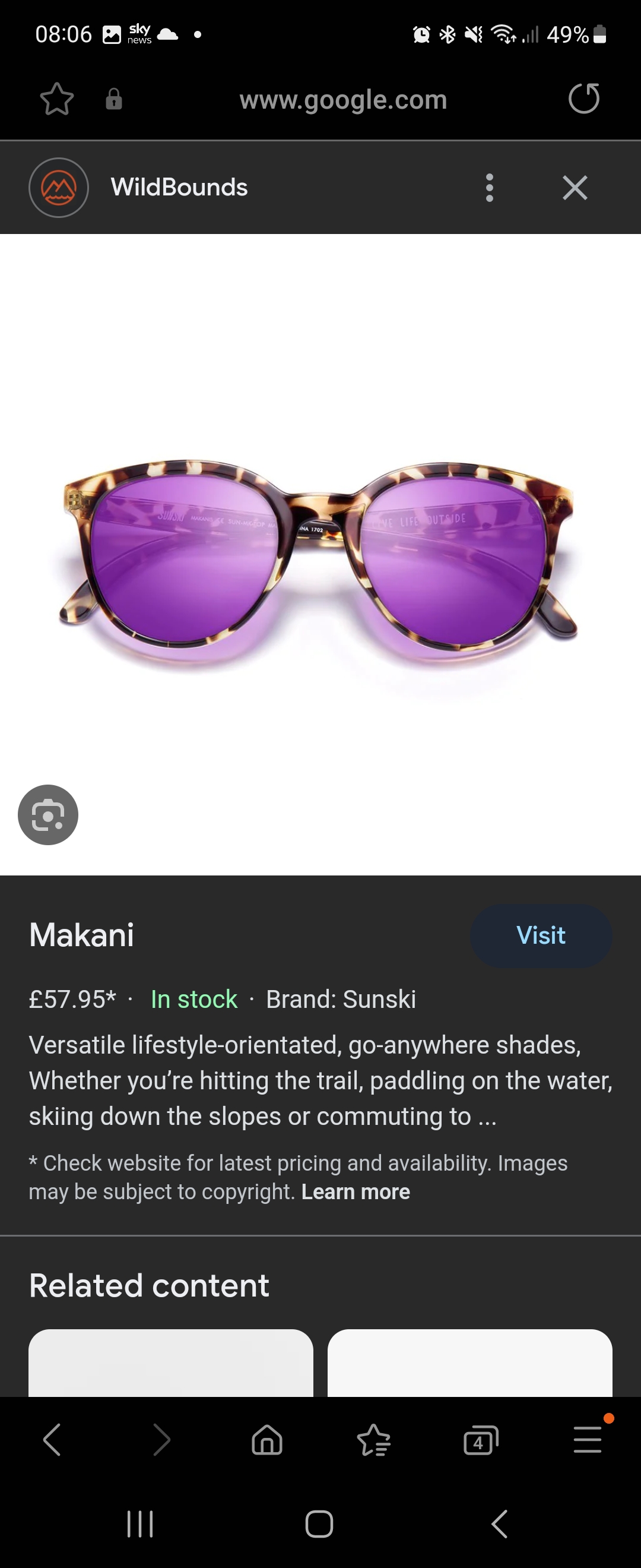Open the bookmarks list icon
The image size is (641, 1568).
[373, 1440]
